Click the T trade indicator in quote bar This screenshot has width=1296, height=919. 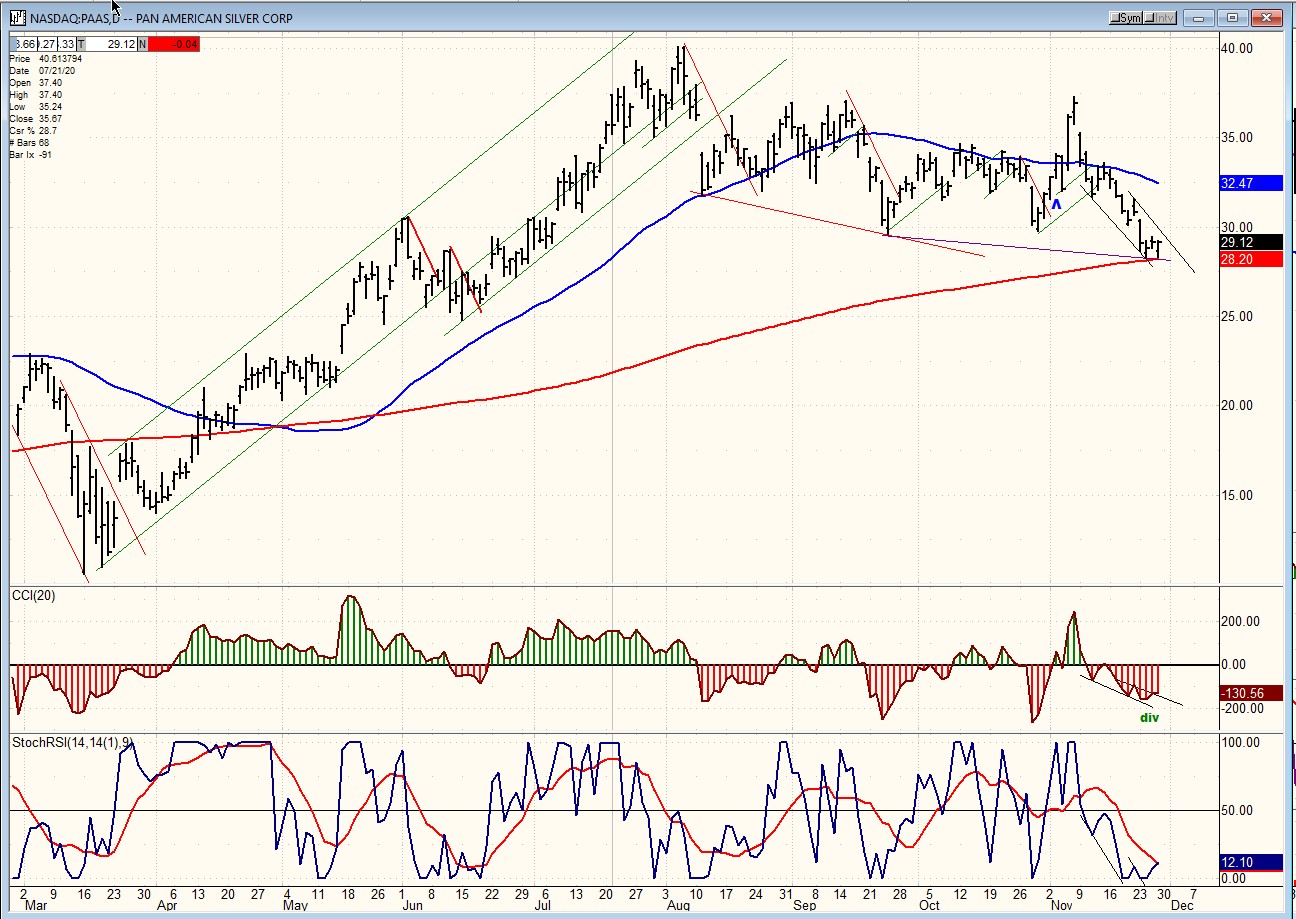(81, 44)
